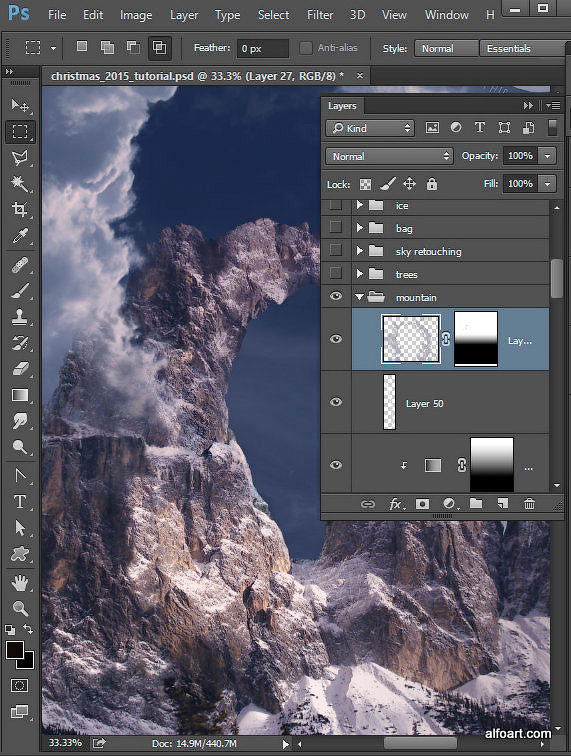571x756 pixels.
Task: Open the Image menu
Action: pos(136,15)
